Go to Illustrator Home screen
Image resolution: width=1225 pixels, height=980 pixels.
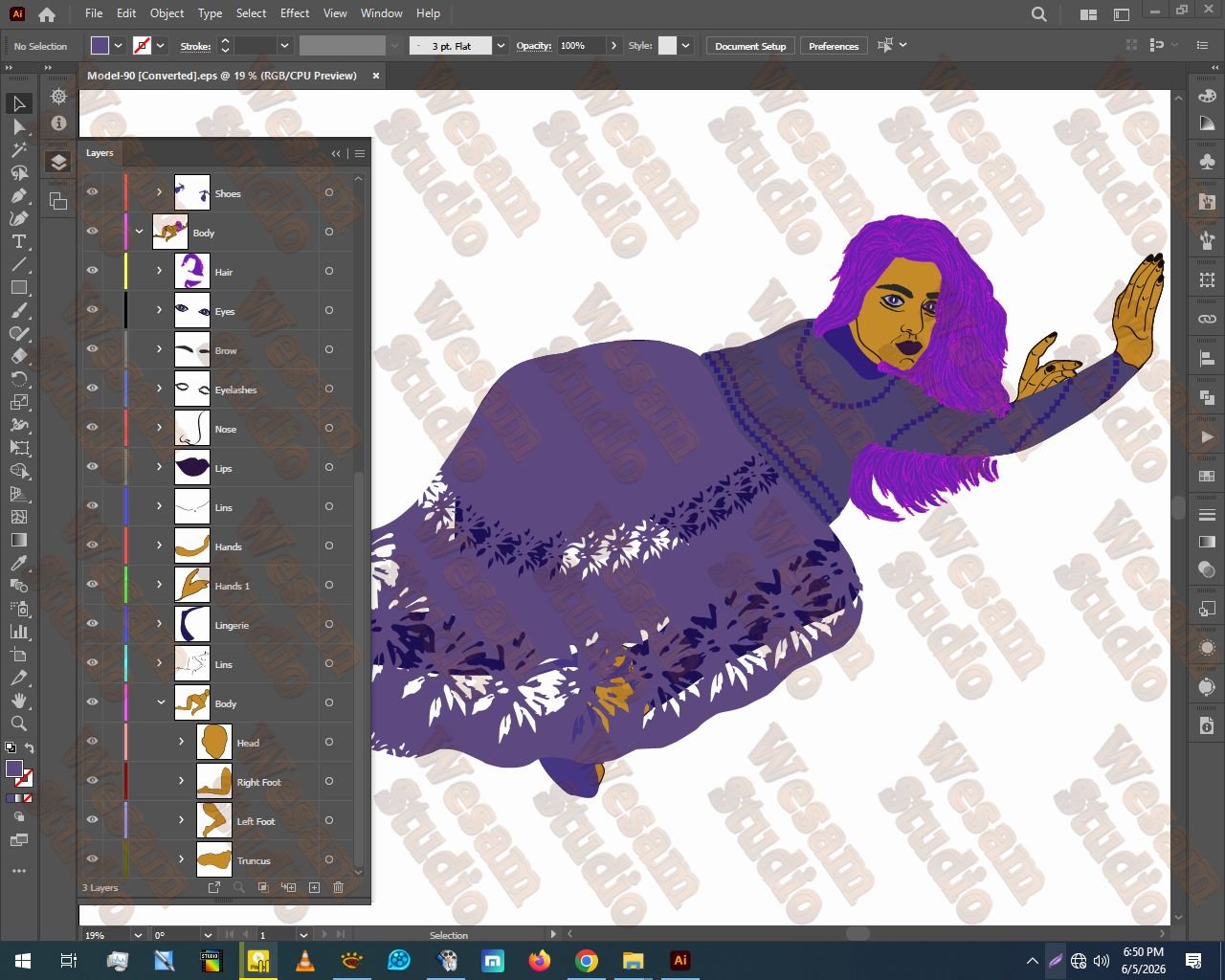click(46, 14)
